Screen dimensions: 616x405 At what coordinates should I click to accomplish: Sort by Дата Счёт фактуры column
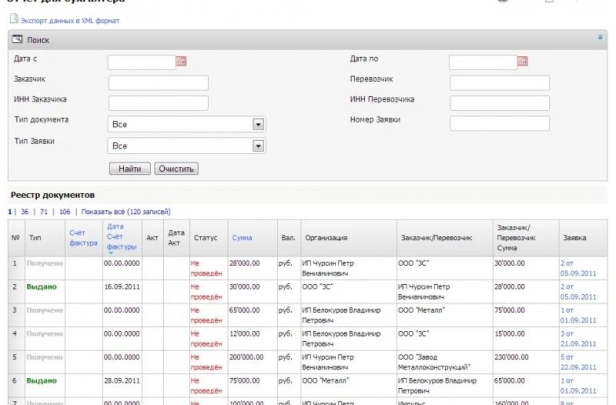pyautogui.click(x=120, y=238)
